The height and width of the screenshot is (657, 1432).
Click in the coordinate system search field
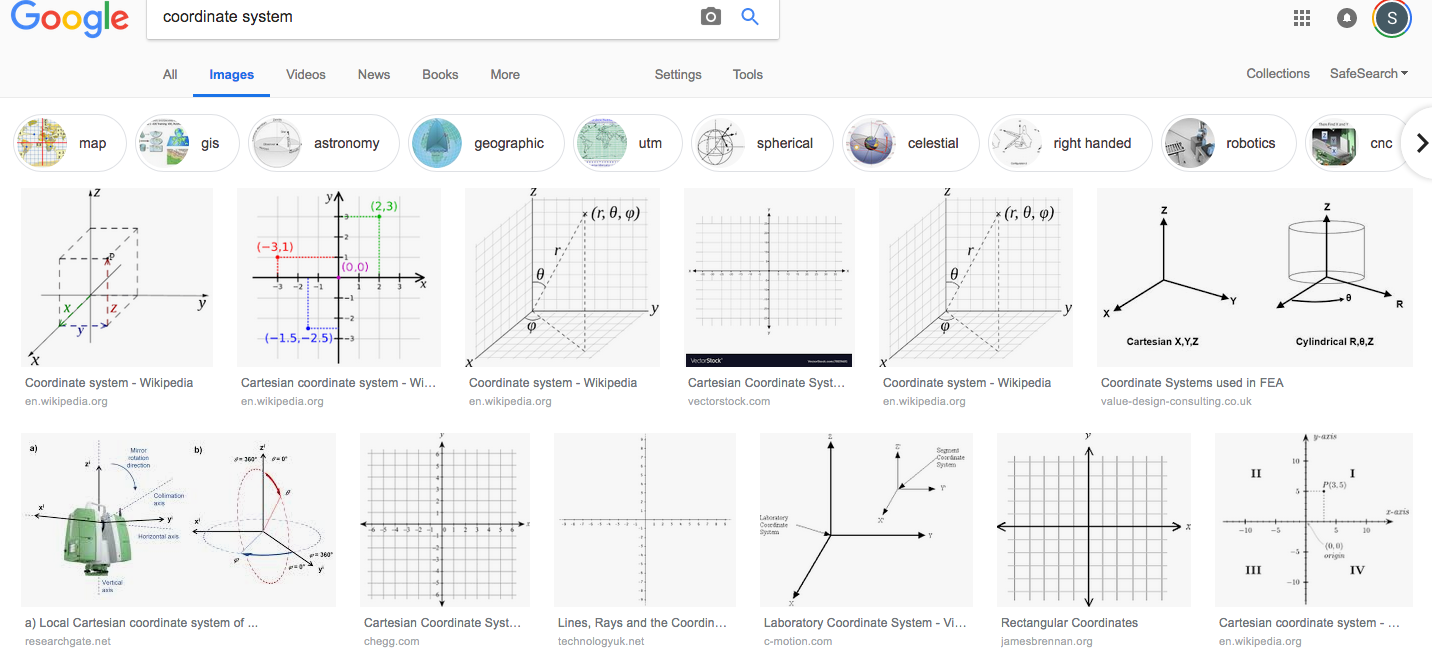(425, 17)
